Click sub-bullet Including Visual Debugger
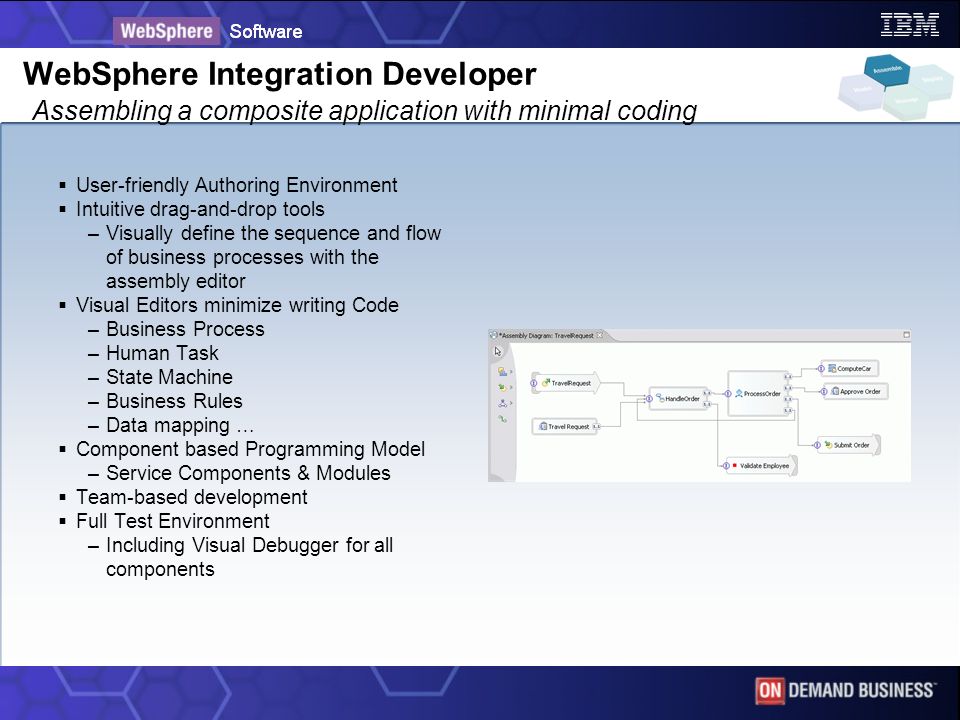 click(249, 557)
